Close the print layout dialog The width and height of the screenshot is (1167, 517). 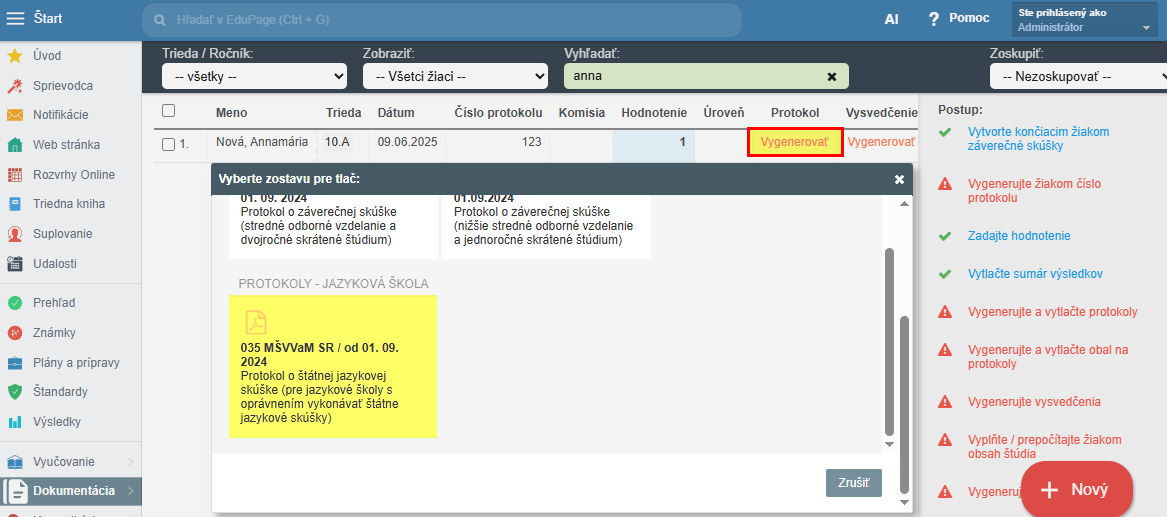899,179
